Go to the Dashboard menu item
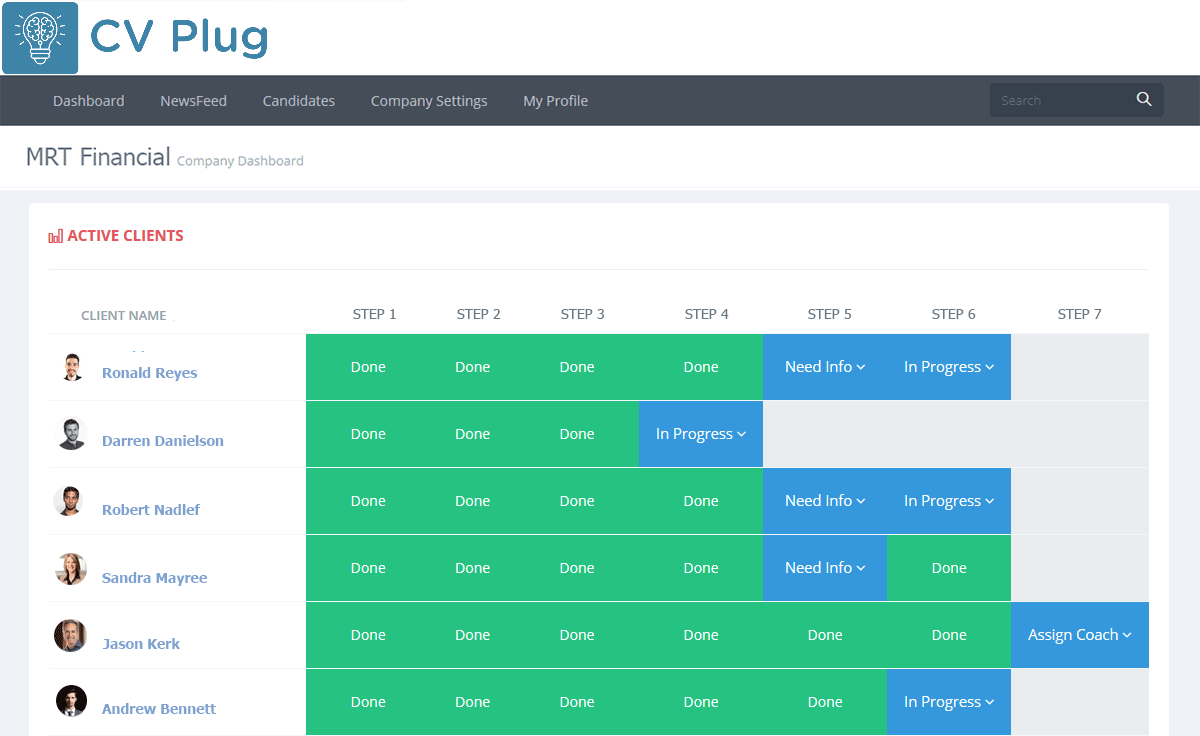The height and width of the screenshot is (736, 1200). (89, 101)
